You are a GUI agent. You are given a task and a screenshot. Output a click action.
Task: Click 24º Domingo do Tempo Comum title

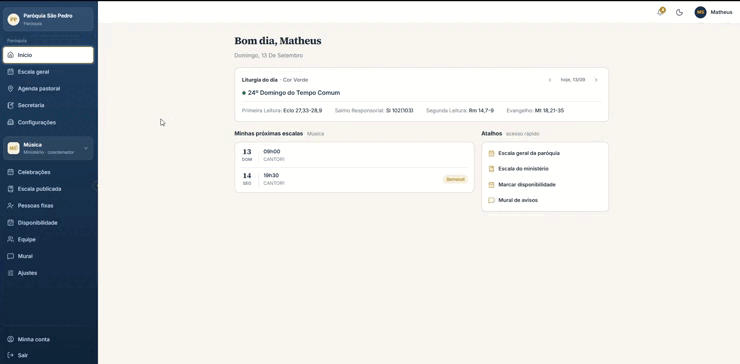[x=294, y=93]
